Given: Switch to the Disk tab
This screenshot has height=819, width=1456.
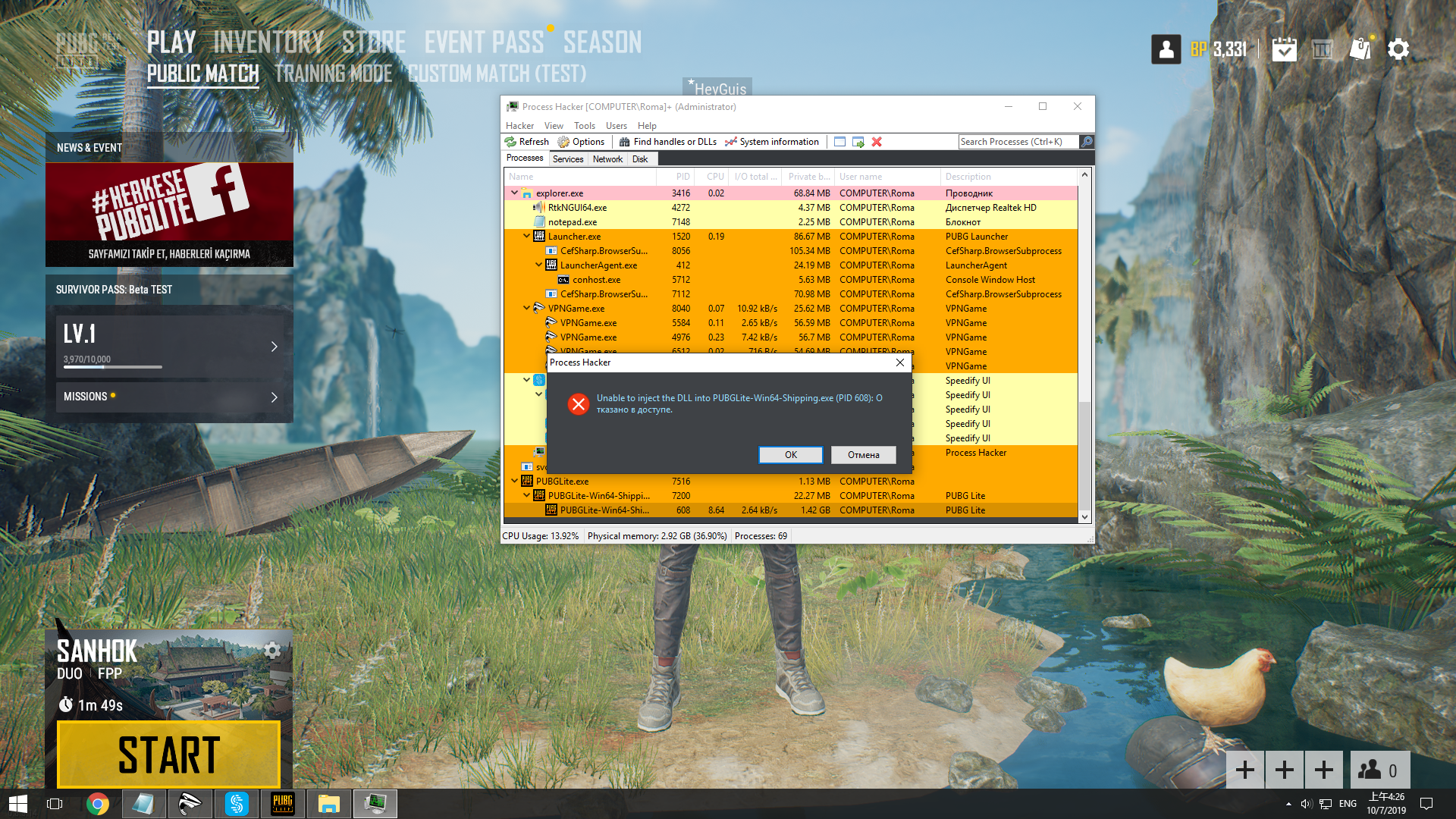Looking at the screenshot, I should click(640, 159).
